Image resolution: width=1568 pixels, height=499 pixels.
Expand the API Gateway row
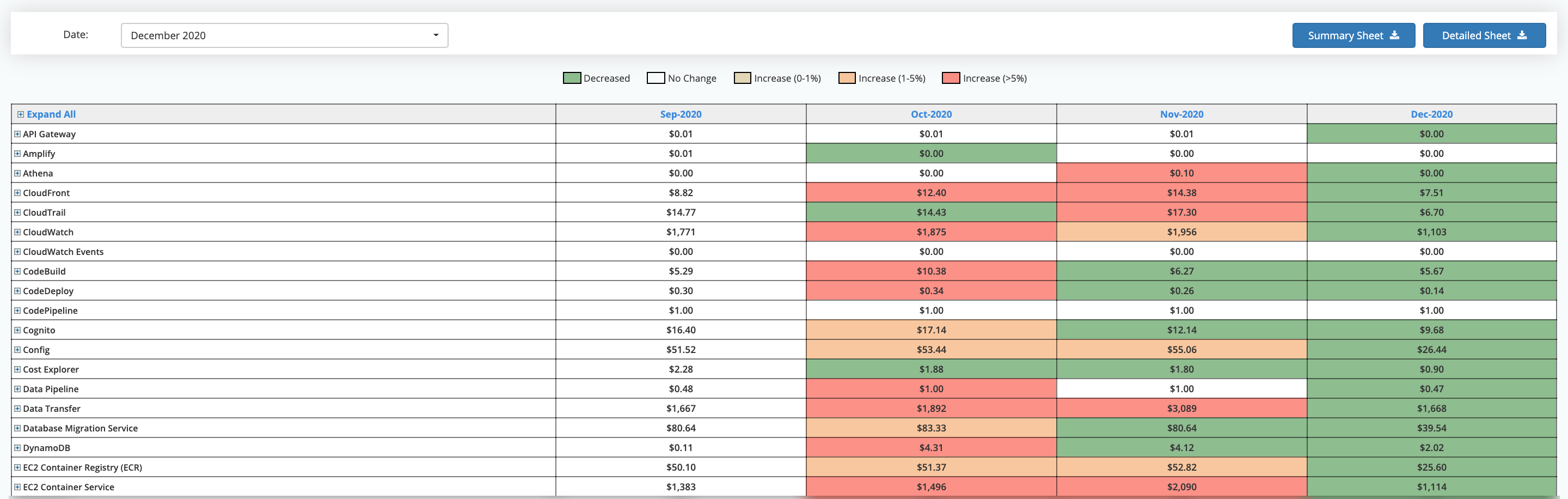tap(17, 134)
